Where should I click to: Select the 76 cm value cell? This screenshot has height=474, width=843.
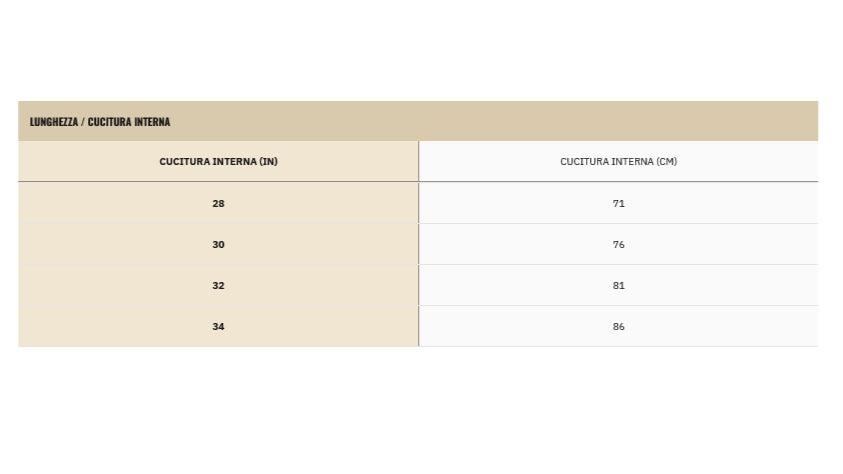pos(618,244)
